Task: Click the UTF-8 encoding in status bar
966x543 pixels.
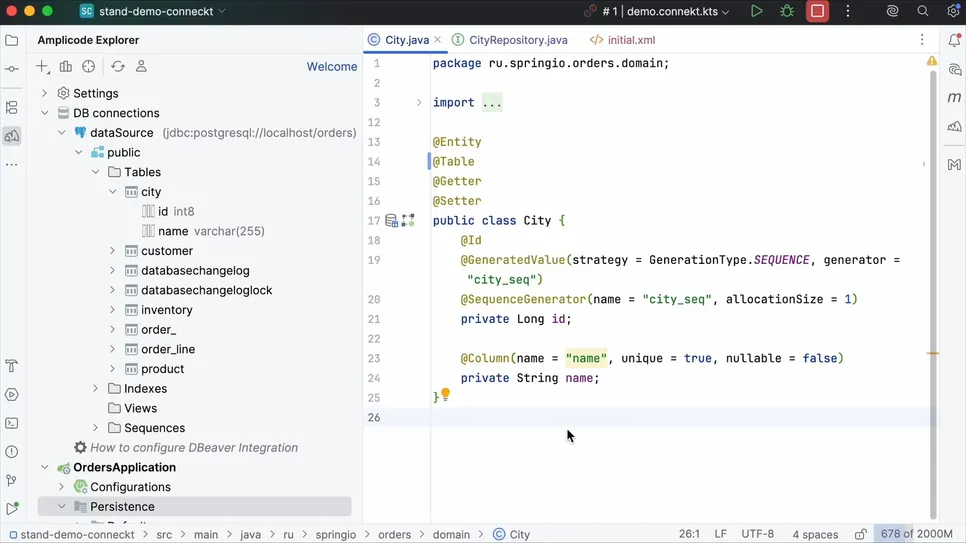Action: point(757,534)
